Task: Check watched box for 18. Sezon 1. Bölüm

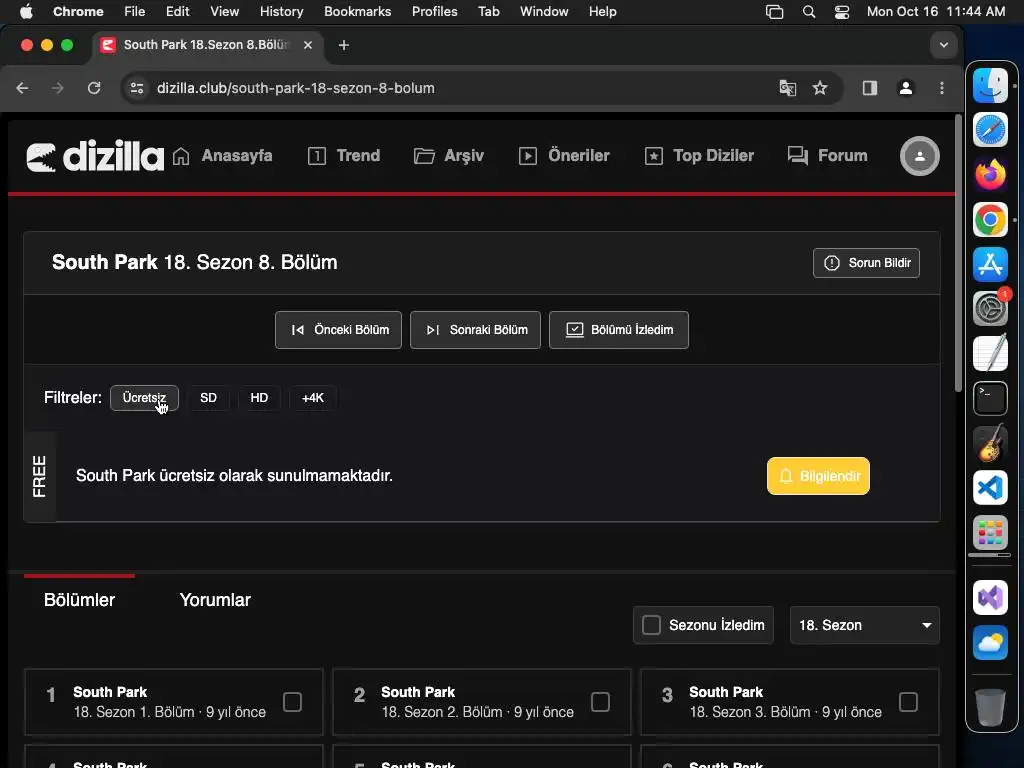Action: point(293,702)
